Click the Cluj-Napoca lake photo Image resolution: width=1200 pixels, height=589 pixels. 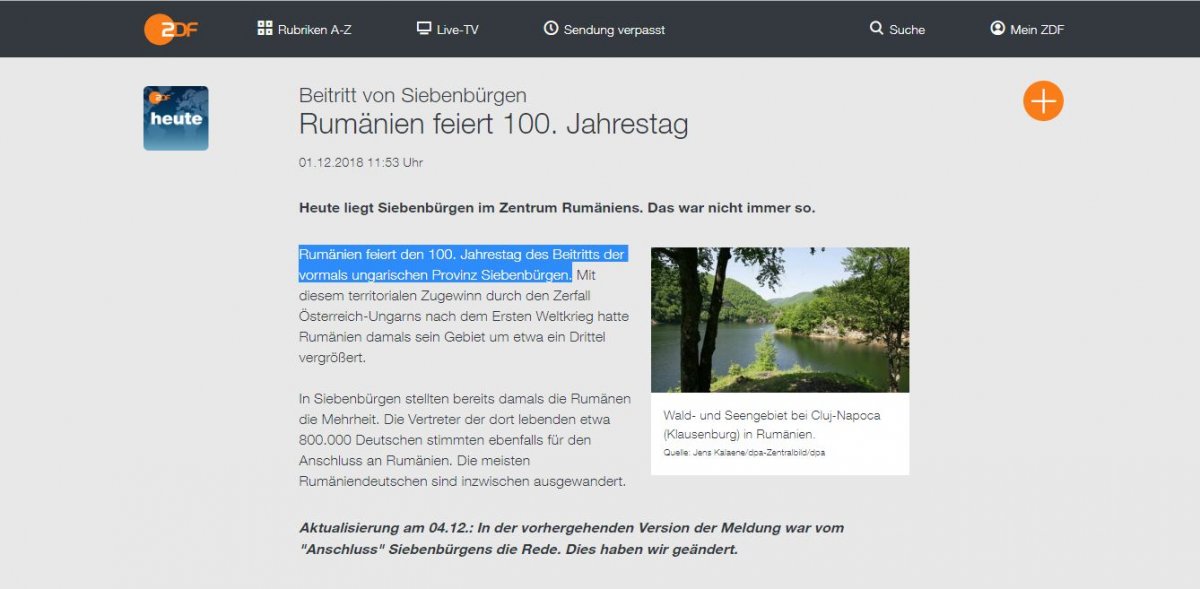tap(779, 319)
